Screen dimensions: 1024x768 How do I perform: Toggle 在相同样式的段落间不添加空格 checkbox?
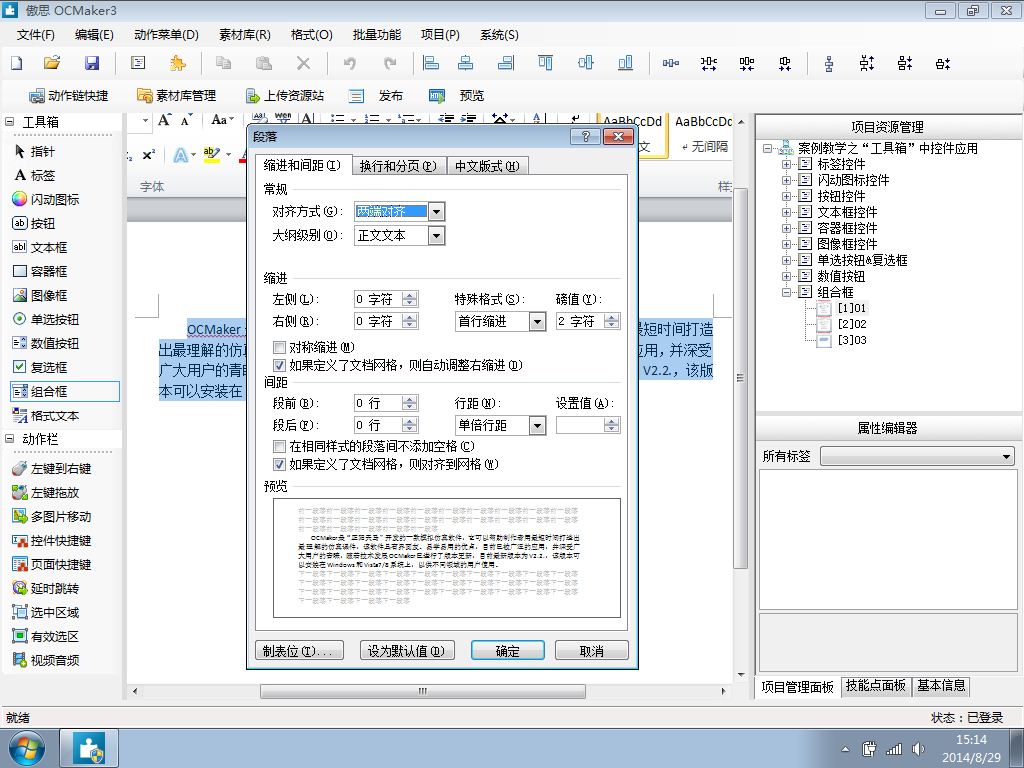pyautogui.click(x=280, y=447)
